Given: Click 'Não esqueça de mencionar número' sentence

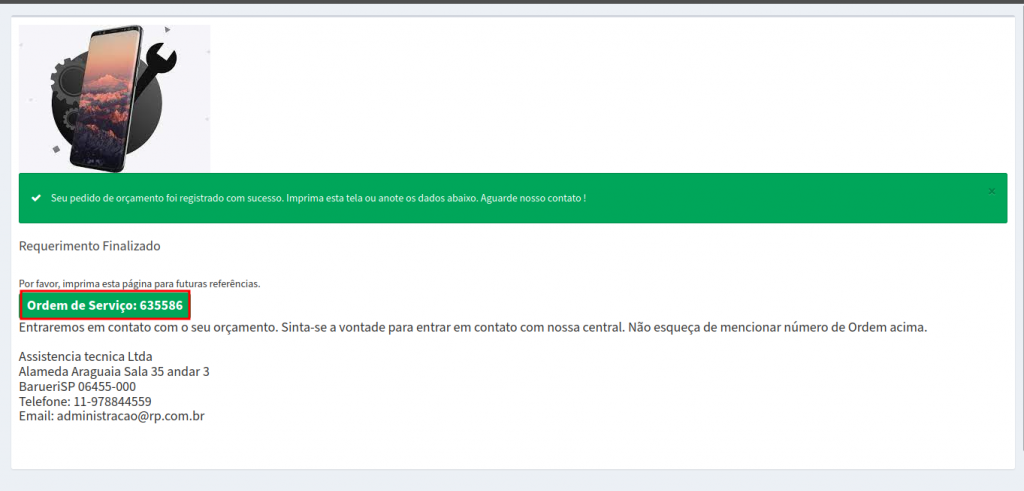Looking at the screenshot, I should tap(778, 327).
